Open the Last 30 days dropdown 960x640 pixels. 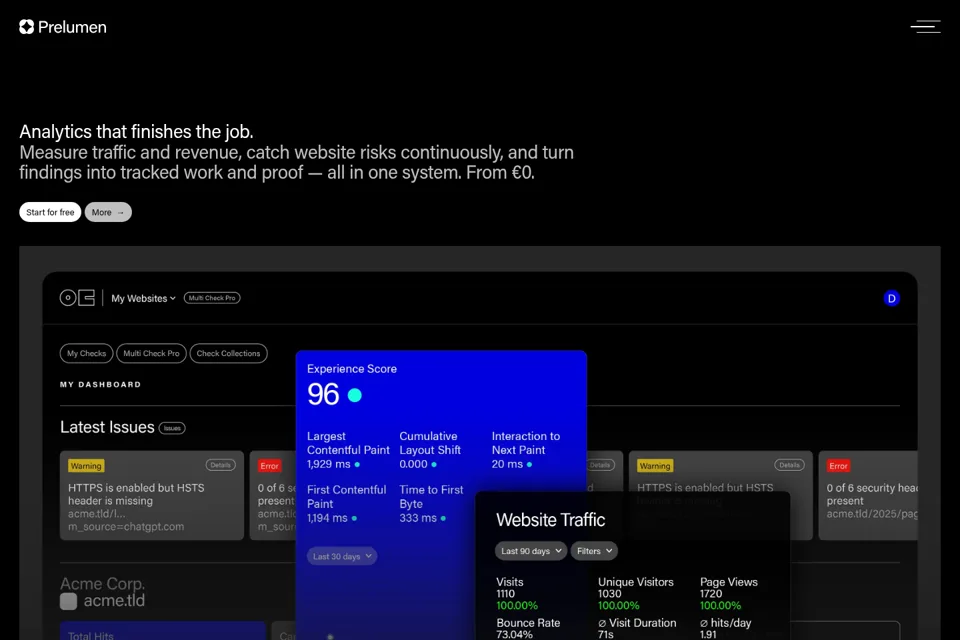[x=342, y=556]
